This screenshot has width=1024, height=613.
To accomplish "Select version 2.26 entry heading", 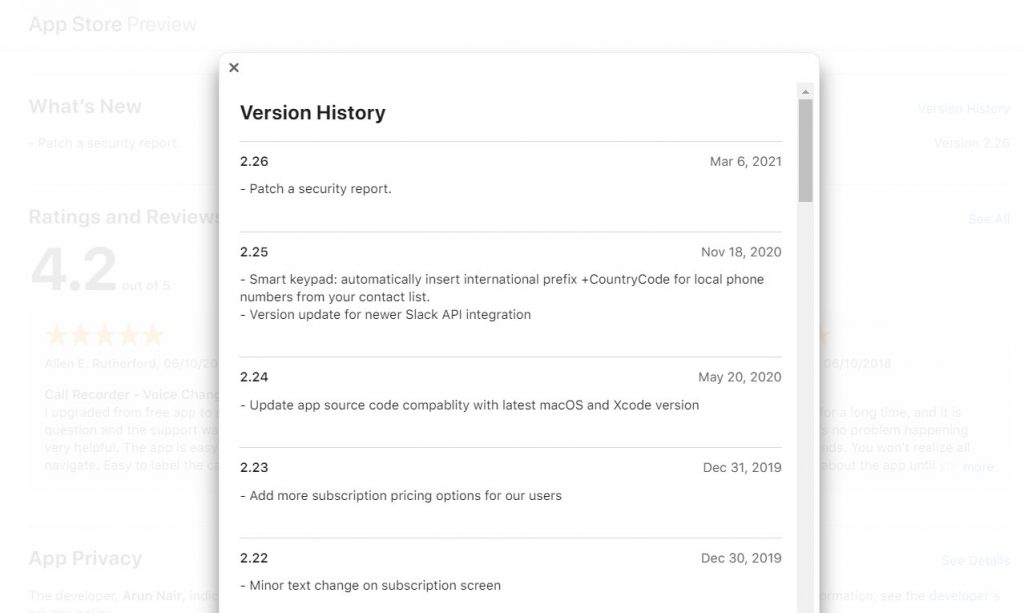I will (x=254, y=161).
